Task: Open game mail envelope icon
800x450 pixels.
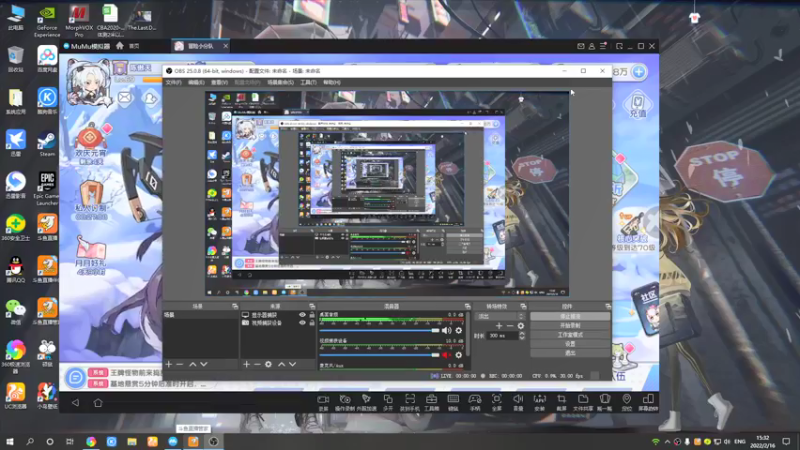Action: pos(124,97)
